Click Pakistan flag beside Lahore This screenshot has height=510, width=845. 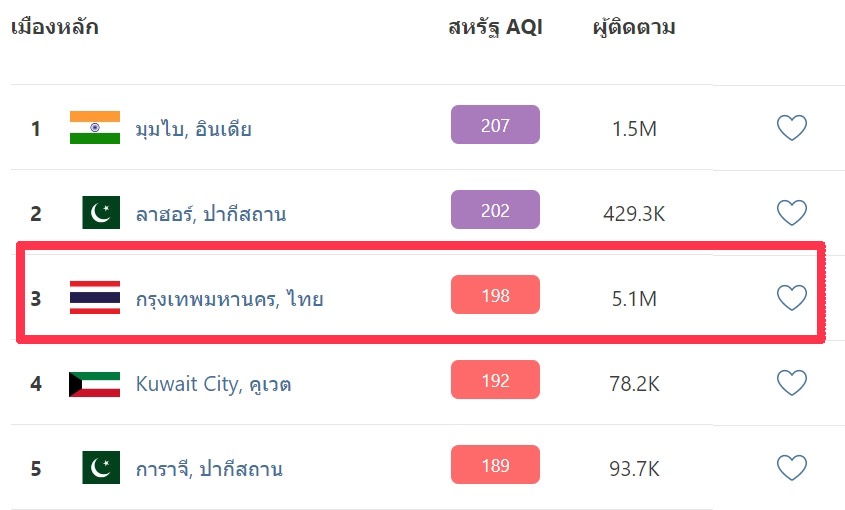point(101,212)
